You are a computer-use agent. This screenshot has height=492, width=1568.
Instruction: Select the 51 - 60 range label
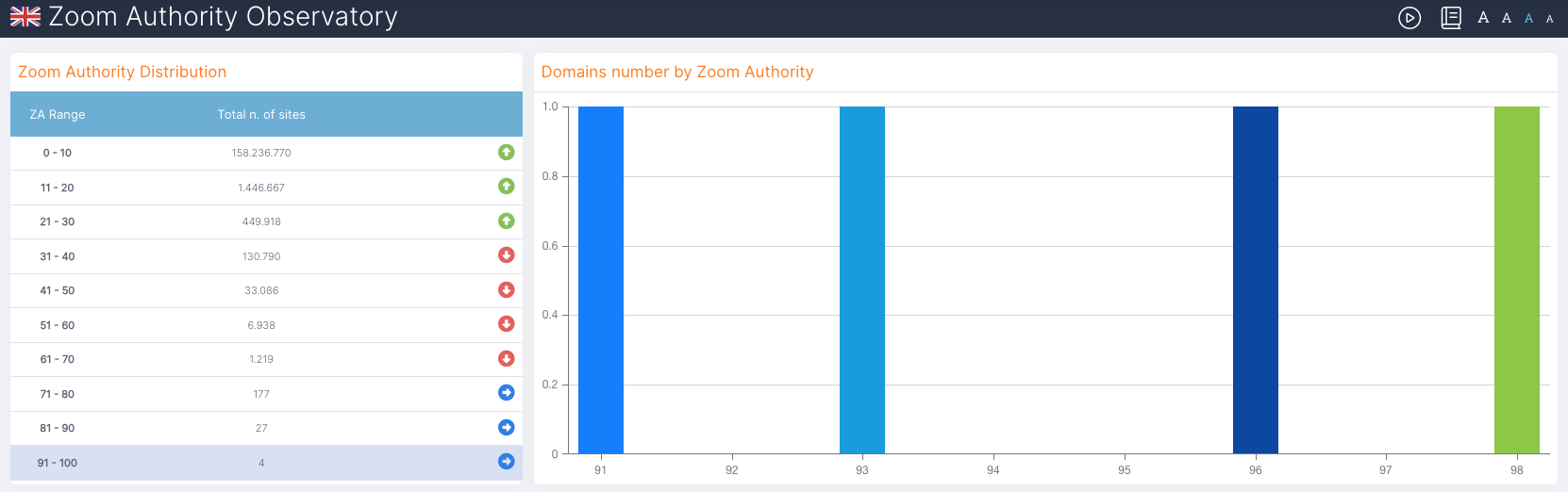[x=58, y=325]
